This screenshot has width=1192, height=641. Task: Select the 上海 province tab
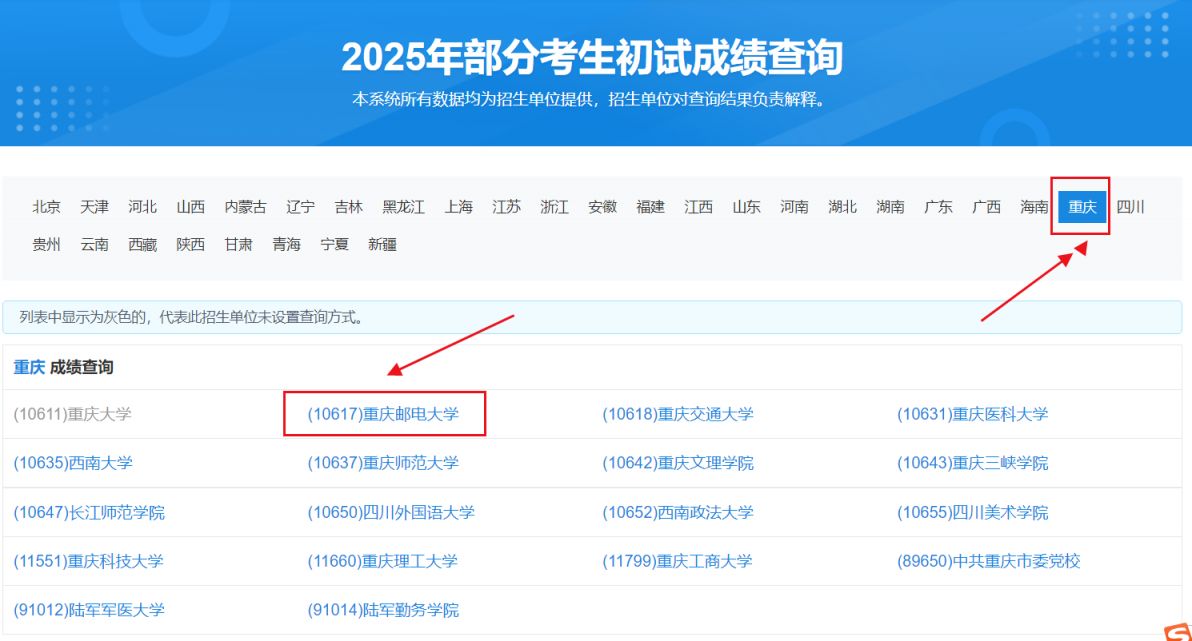click(458, 207)
